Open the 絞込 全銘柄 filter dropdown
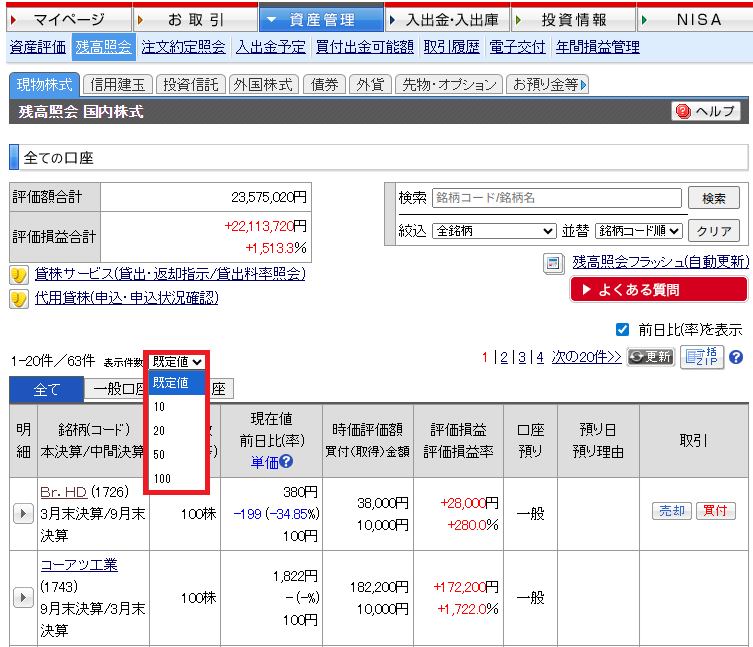This screenshot has height=647, width=753. [493, 231]
